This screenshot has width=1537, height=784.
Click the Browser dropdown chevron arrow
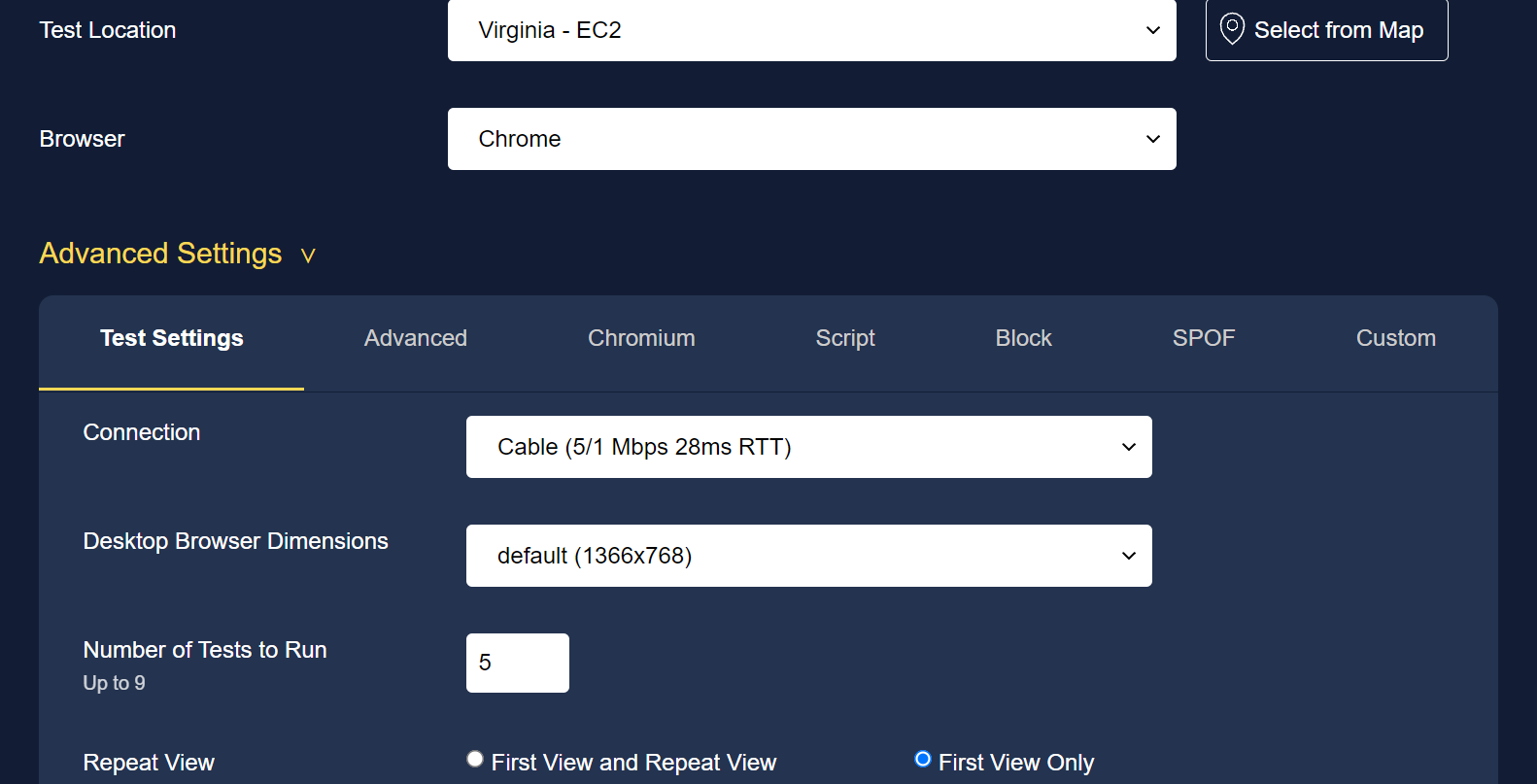pyautogui.click(x=1153, y=139)
